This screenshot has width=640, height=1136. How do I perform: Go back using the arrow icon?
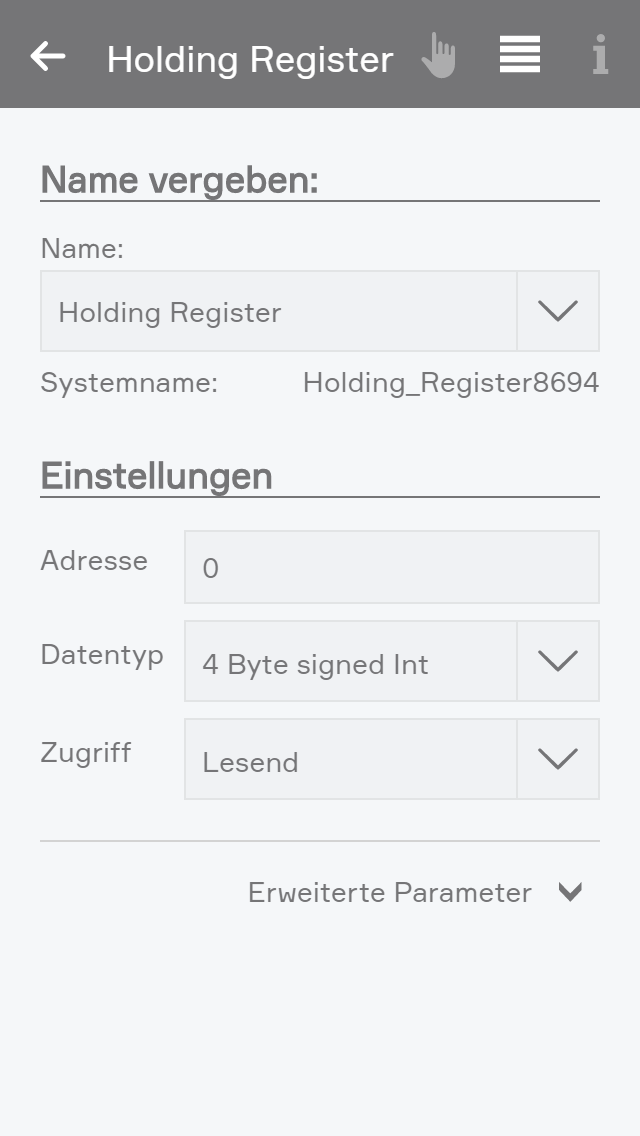click(x=47, y=56)
